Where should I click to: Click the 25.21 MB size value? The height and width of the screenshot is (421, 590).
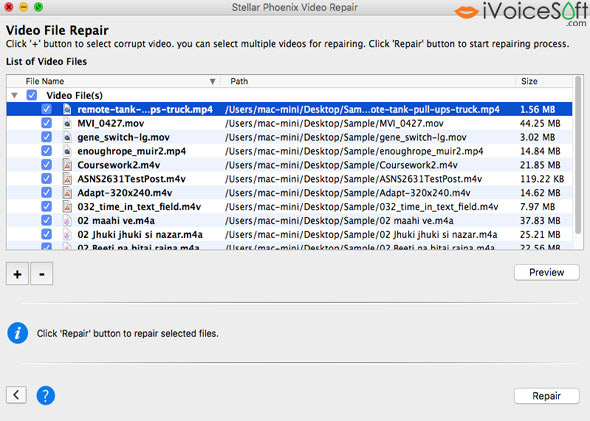click(540, 235)
